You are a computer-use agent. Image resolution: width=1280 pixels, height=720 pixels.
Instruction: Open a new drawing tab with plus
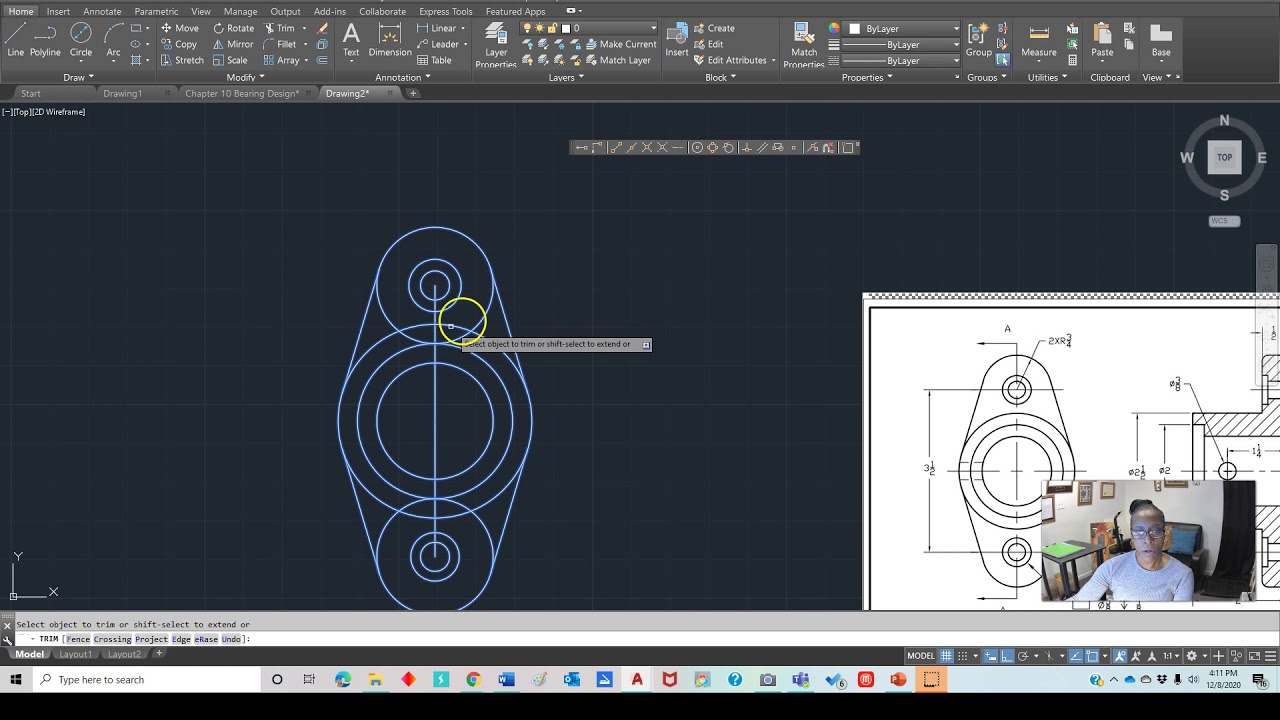(x=413, y=93)
